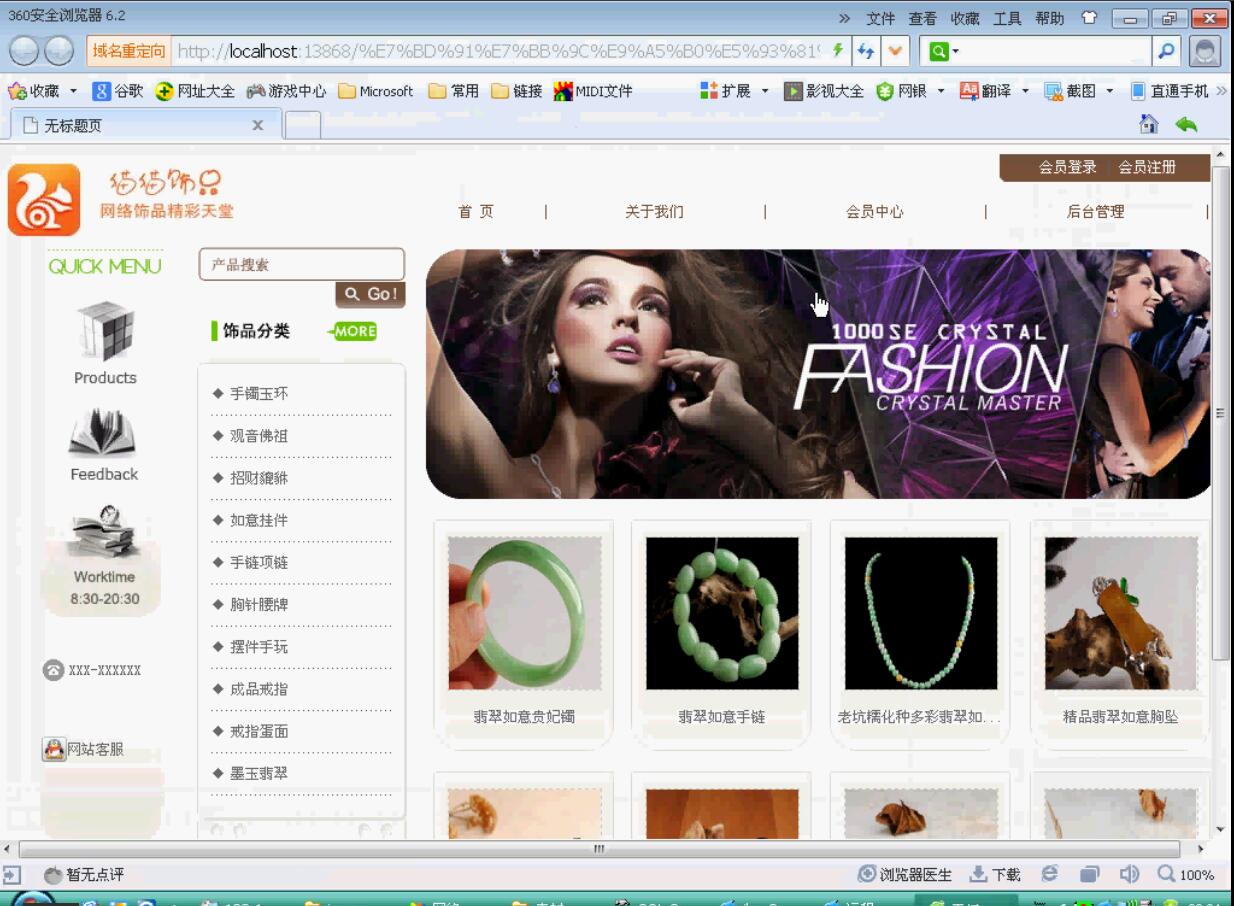The height and width of the screenshot is (906, 1234).
Task: Open 下载 downloads from status bar
Action: click(x=995, y=874)
